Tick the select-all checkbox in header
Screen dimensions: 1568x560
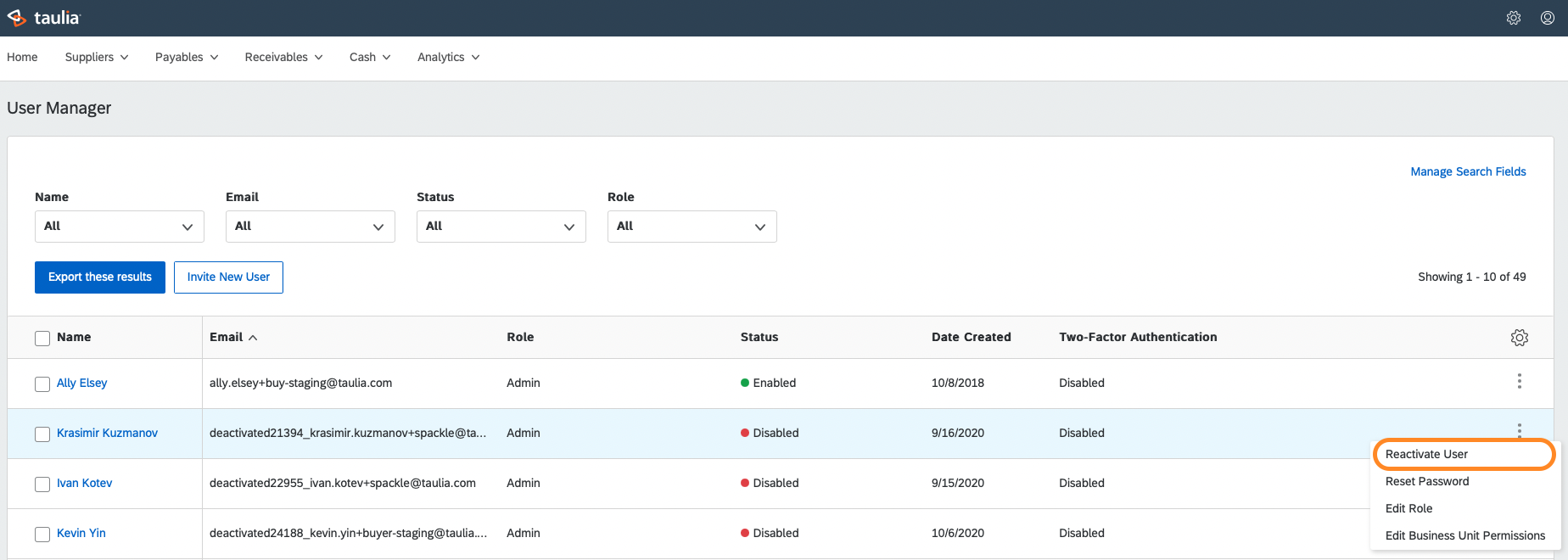(42, 339)
